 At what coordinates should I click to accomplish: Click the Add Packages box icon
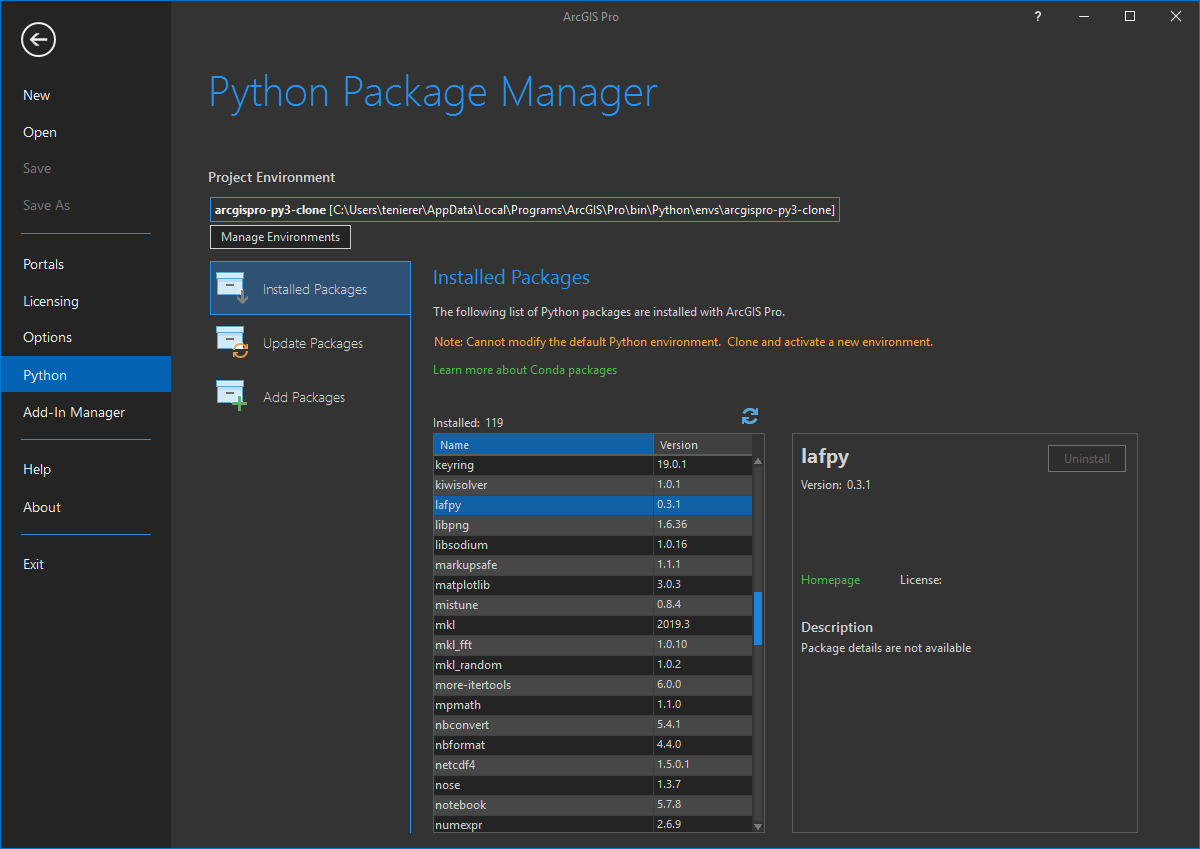[232, 396]
